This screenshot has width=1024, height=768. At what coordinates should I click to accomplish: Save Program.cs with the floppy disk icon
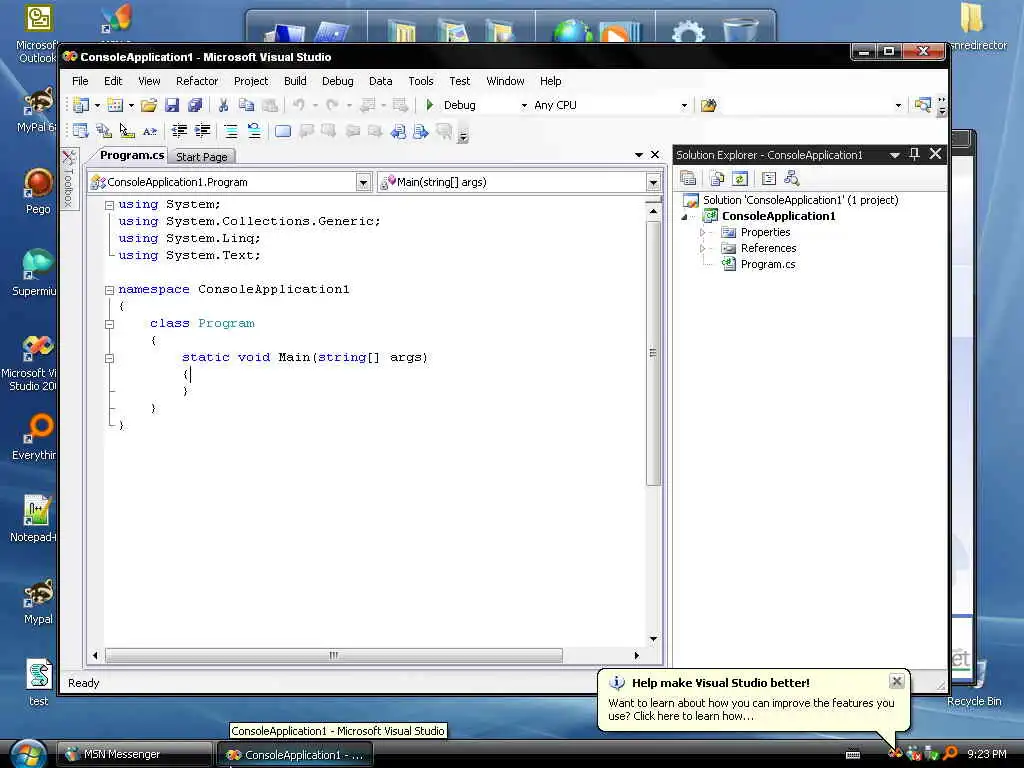pyautogui.click(x=172, y=105)
